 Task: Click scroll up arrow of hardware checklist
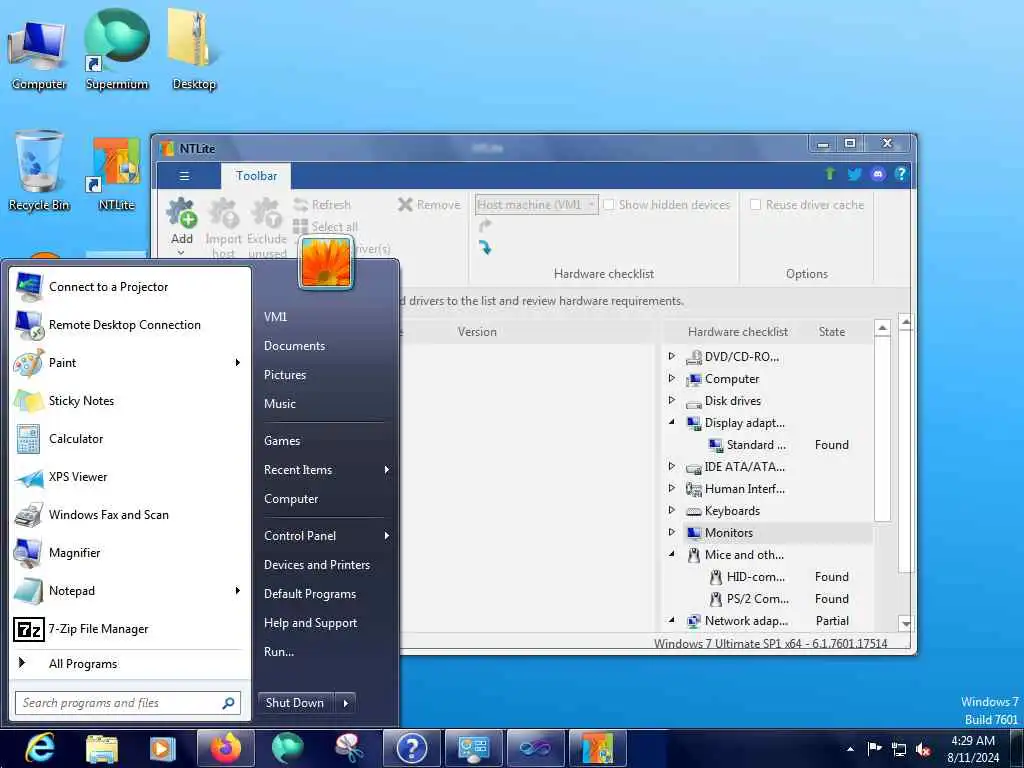click(882, 327)
